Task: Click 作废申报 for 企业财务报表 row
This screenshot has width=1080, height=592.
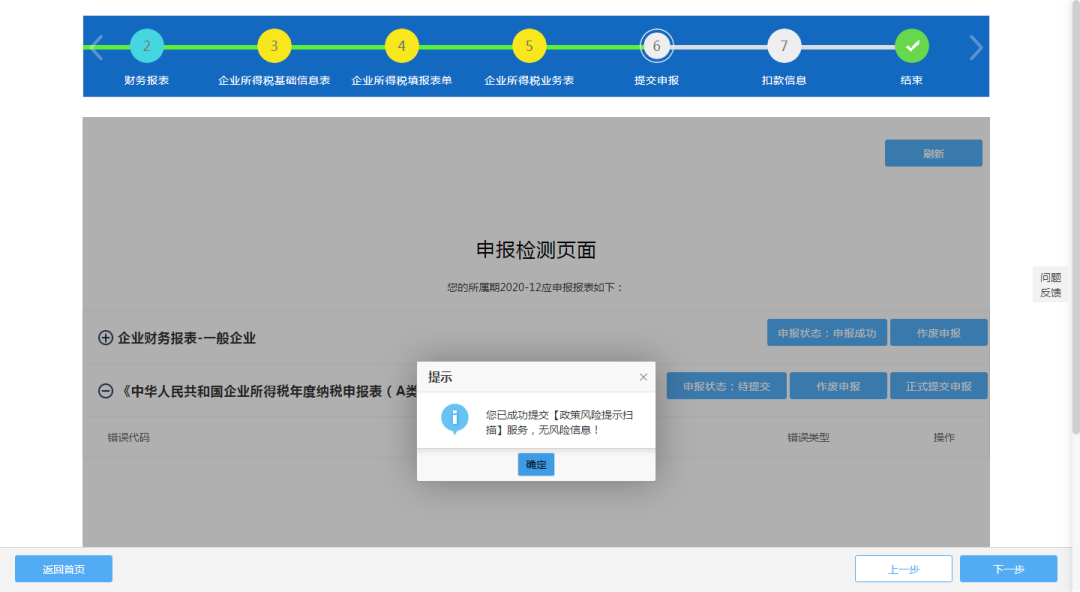Action: (939, 333)
